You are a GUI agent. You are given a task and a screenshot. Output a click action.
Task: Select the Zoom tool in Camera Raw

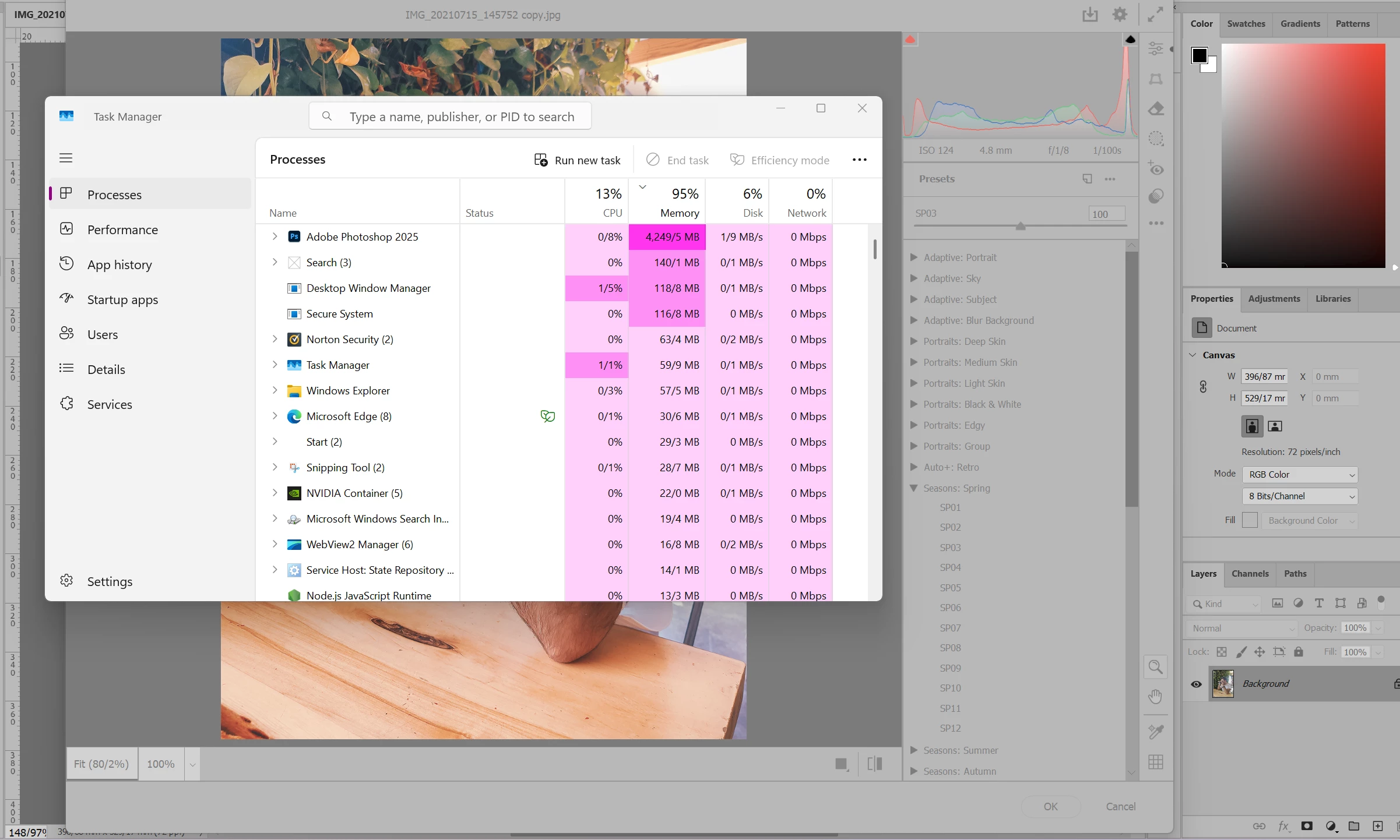(x=1155, y=667)
